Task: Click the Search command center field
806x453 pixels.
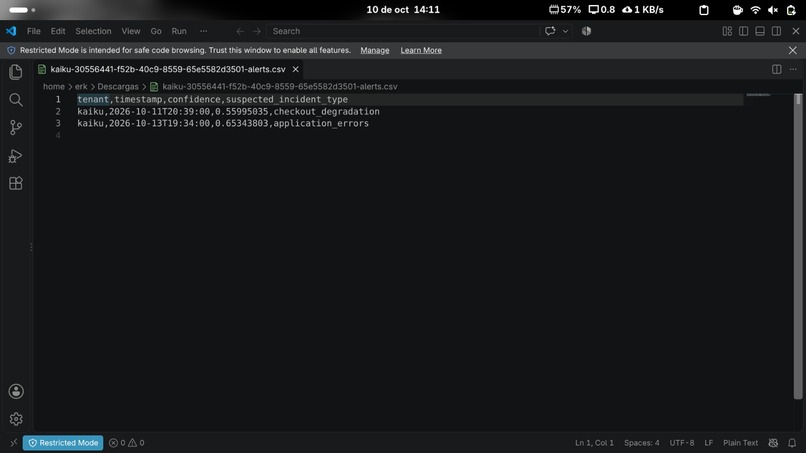Action: pyautogui.click(x=402, y=31)
